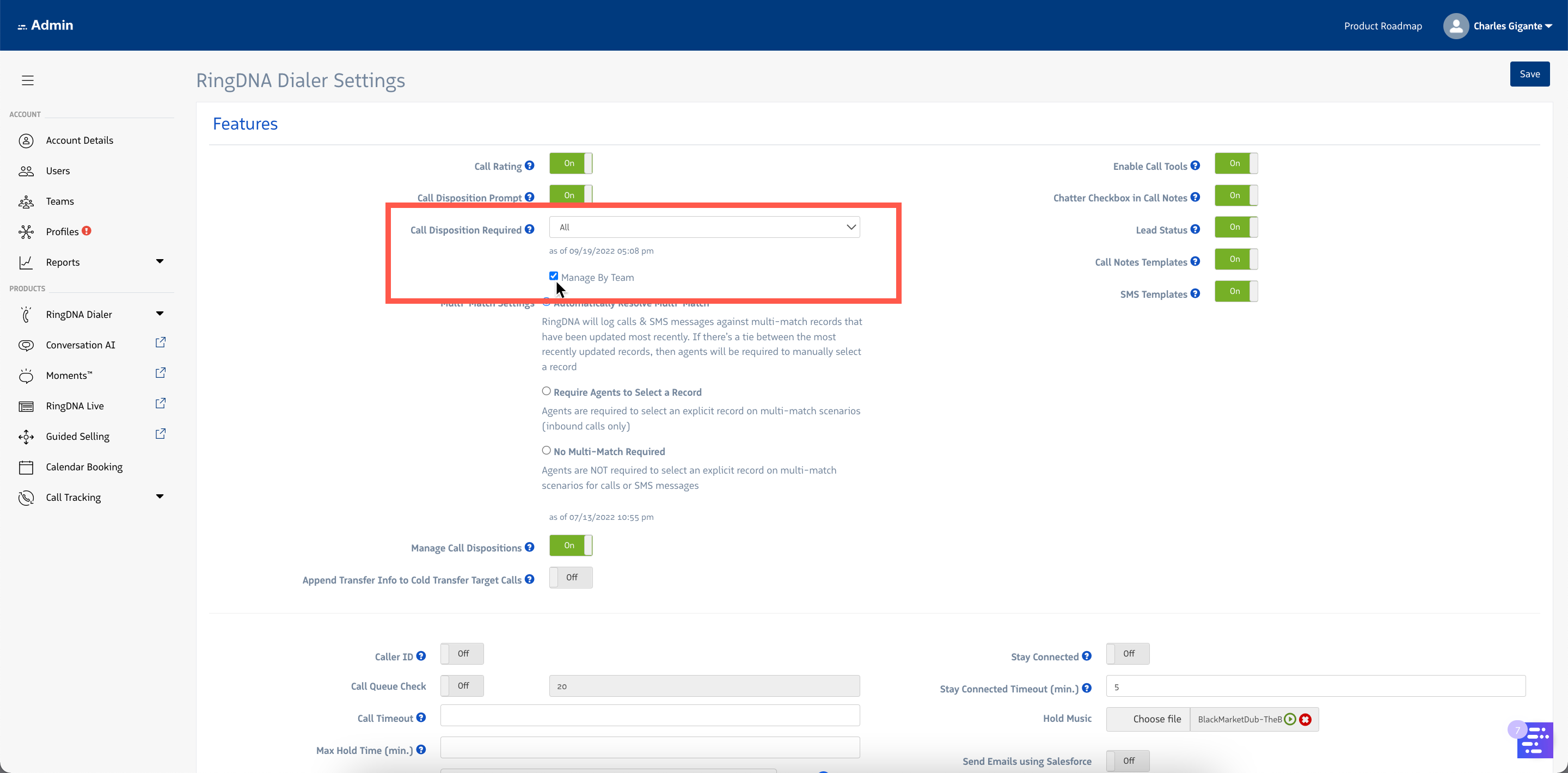
Task: Go to Teams page
Action: click(x=60, y=201)
